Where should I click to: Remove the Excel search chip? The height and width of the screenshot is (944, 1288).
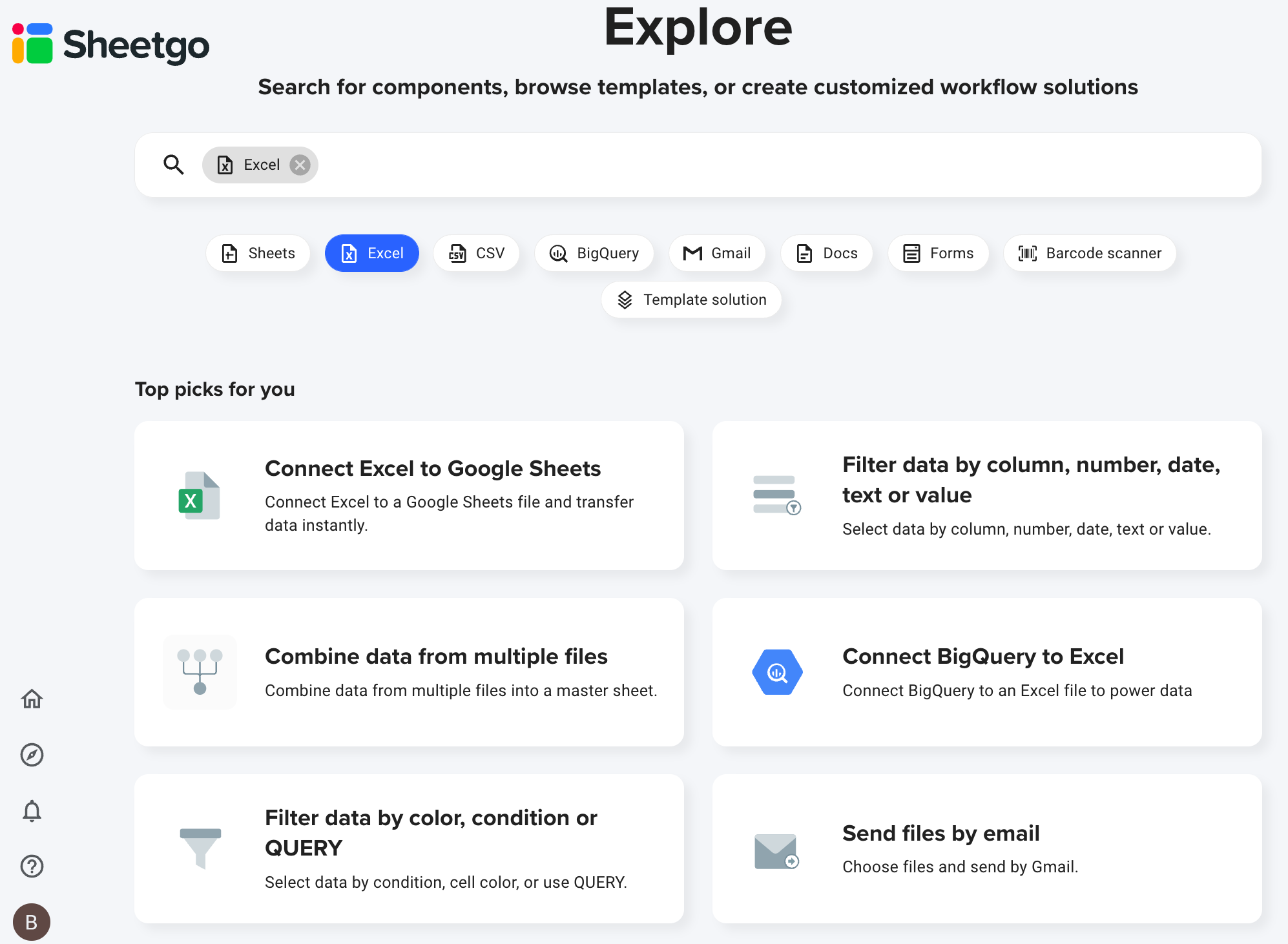pos(300,165)
